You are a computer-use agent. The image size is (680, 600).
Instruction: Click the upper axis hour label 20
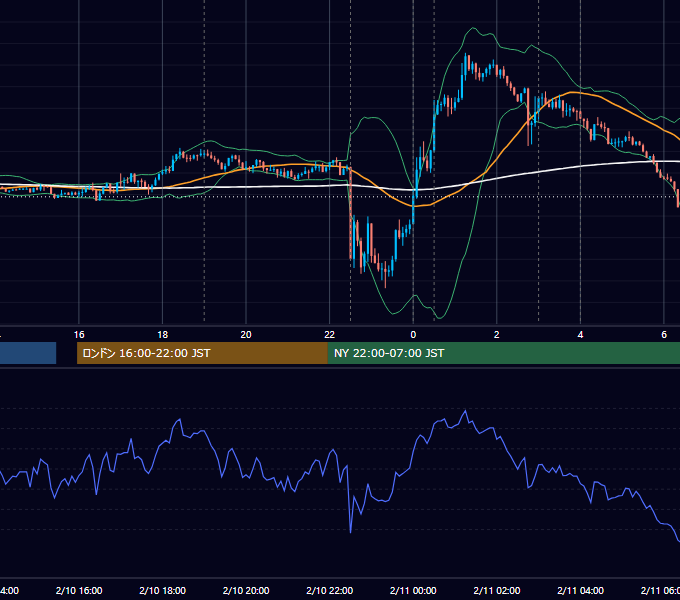coord(246,335)
